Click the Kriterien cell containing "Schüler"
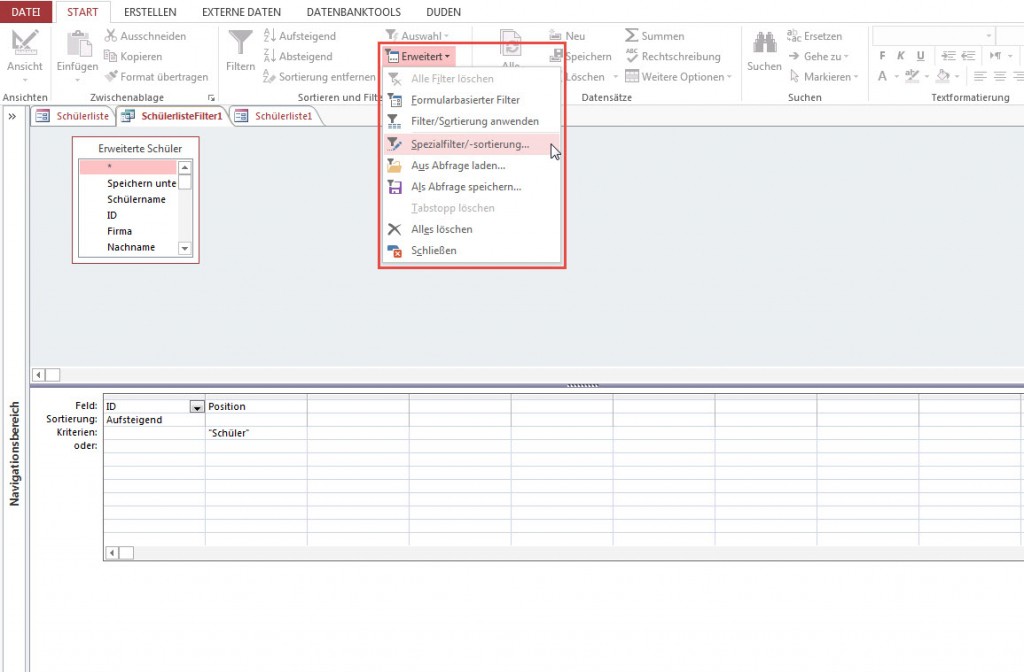The width and height of the screenshot is (1024, 672). click(254, 433)
